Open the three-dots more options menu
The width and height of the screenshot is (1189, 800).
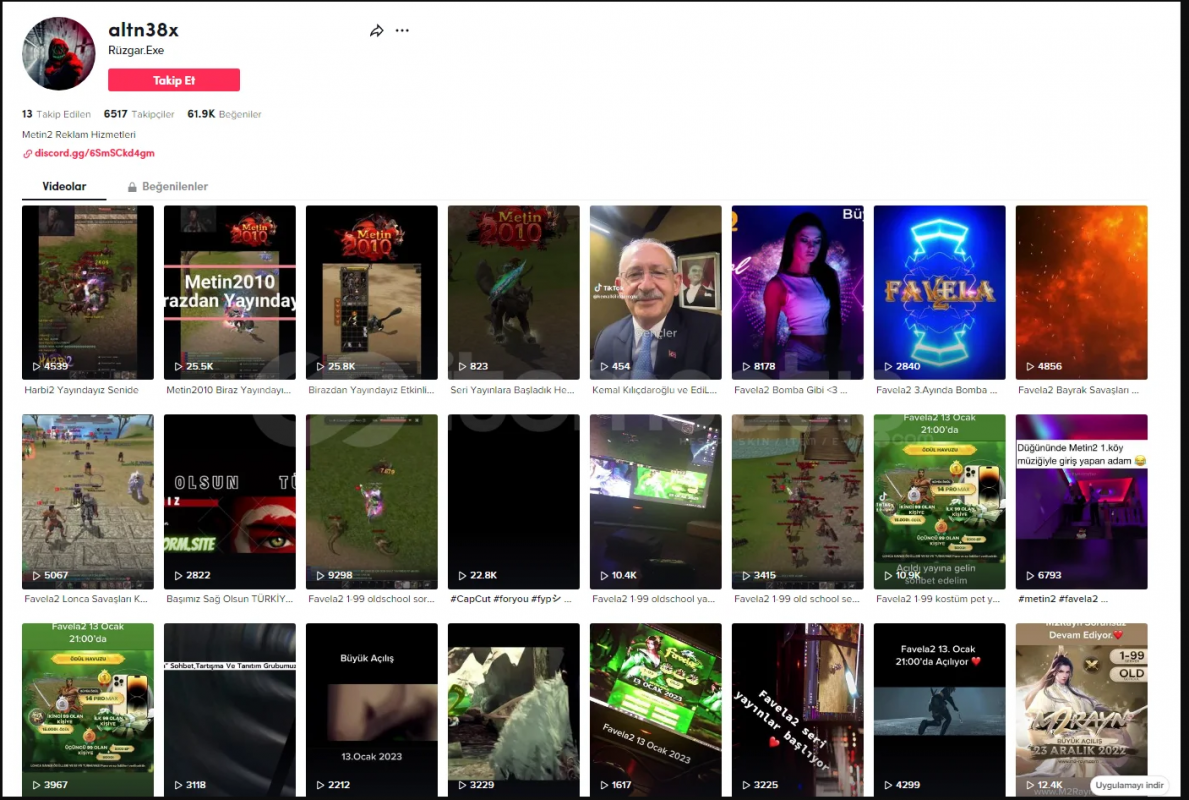pos(402,30)
